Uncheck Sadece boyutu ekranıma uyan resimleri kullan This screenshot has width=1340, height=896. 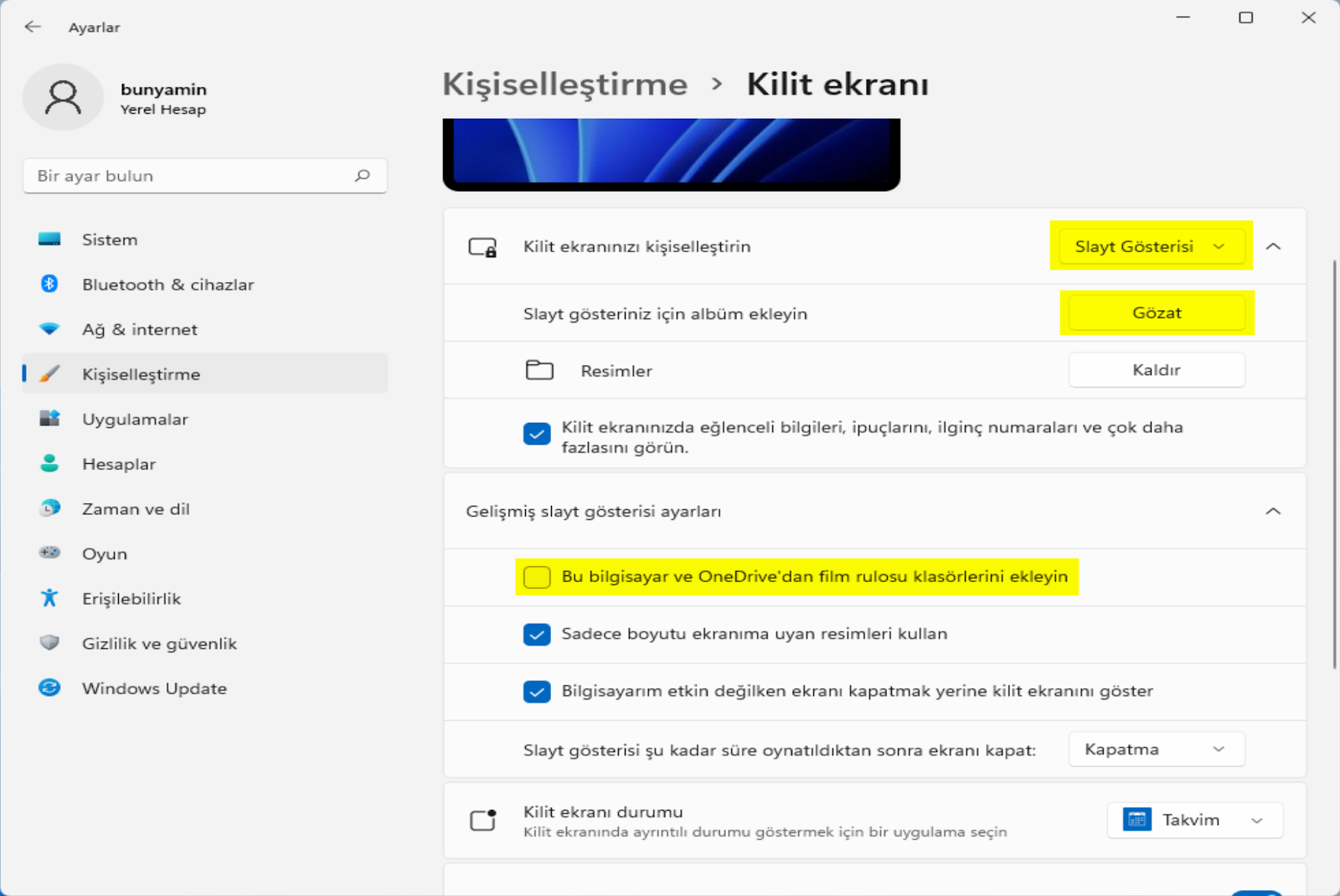[x=537, y=634]
